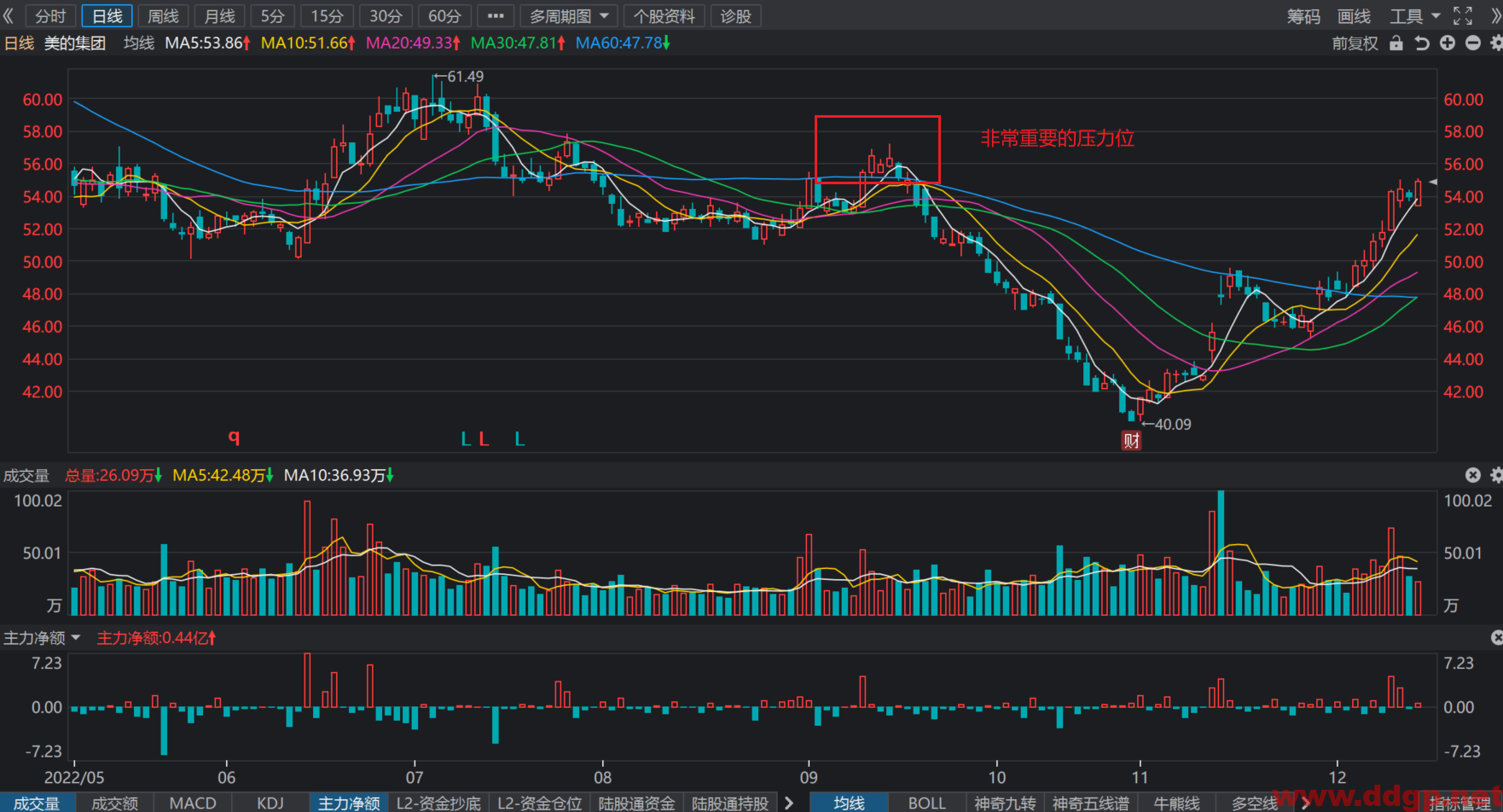Zoom in chart with plus circle icon
Viewport: 1503px width, 812px height.
click(1448, 43)
